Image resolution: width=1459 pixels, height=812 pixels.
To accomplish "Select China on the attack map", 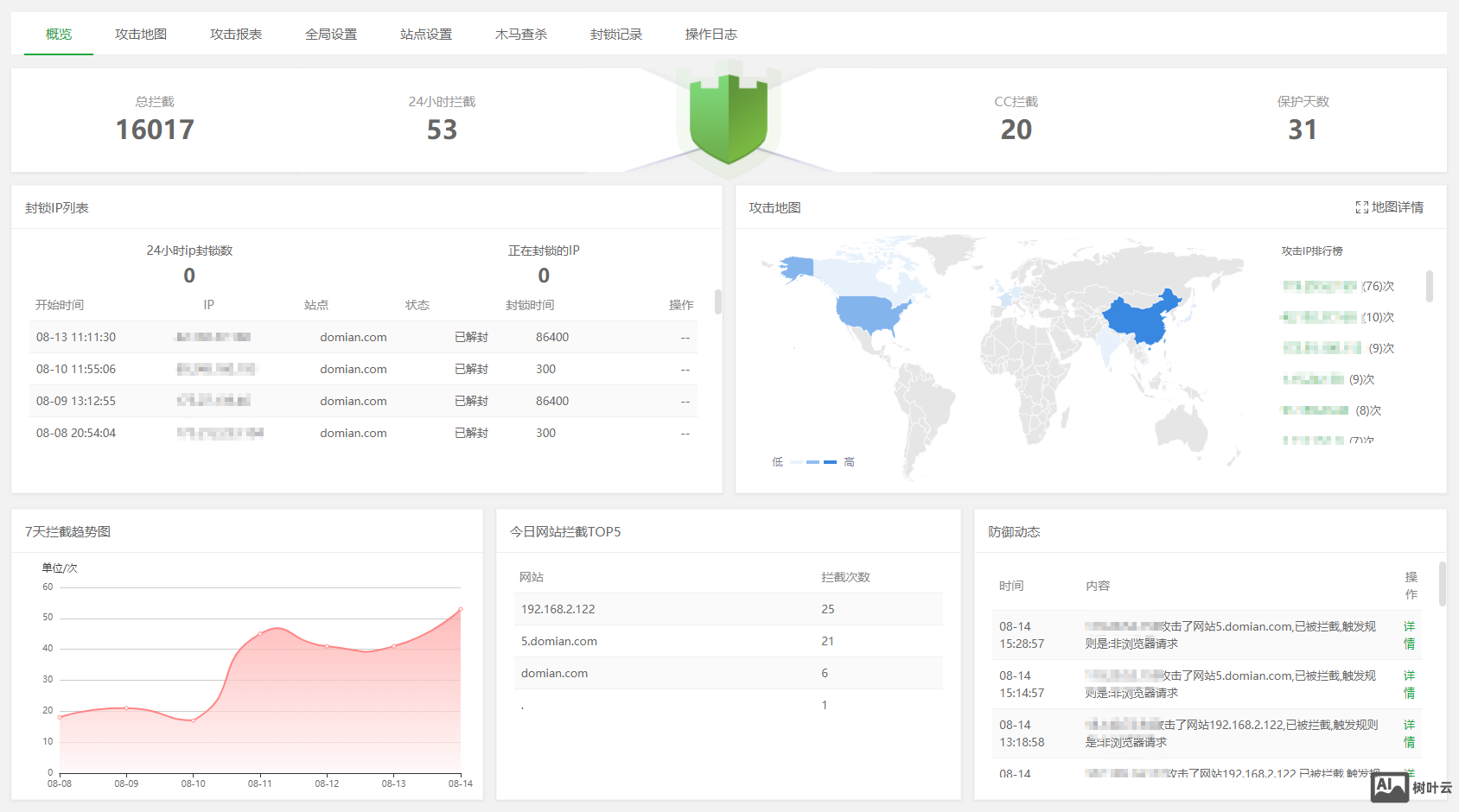I will click(1139, 320).
